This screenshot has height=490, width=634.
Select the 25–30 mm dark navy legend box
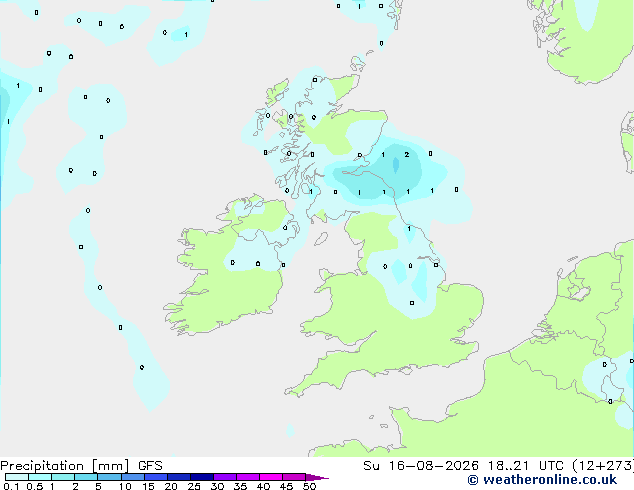tap(202, 477)
